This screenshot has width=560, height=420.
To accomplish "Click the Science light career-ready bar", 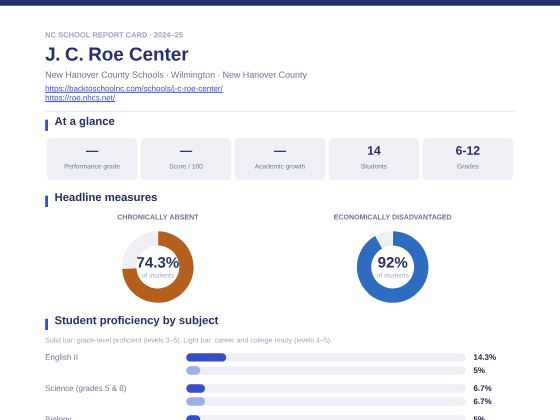I will (x=195, y=402).
